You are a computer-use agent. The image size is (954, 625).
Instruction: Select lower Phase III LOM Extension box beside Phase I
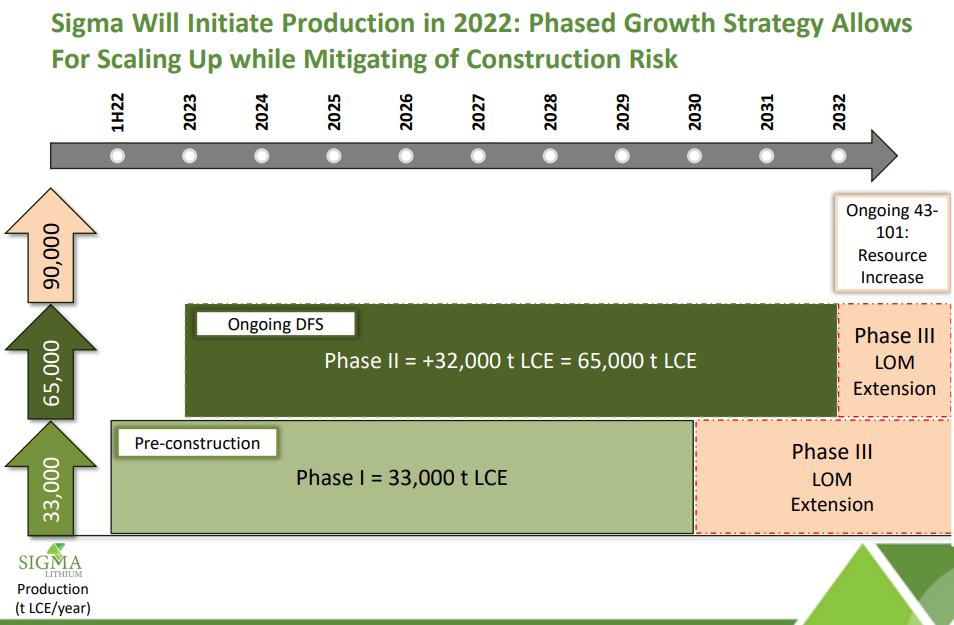pyautogui.click(x=823, y=477)
